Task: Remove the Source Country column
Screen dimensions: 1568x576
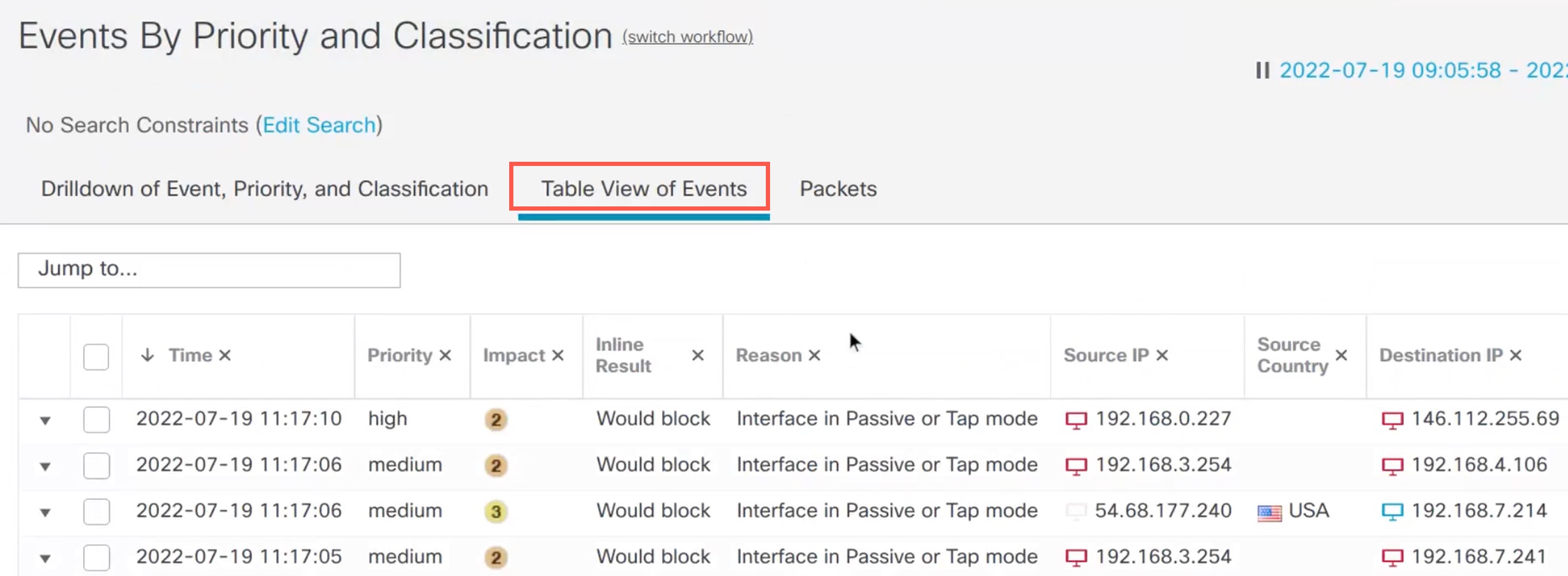Action: pyautogui.click(x=1341, y=356)
